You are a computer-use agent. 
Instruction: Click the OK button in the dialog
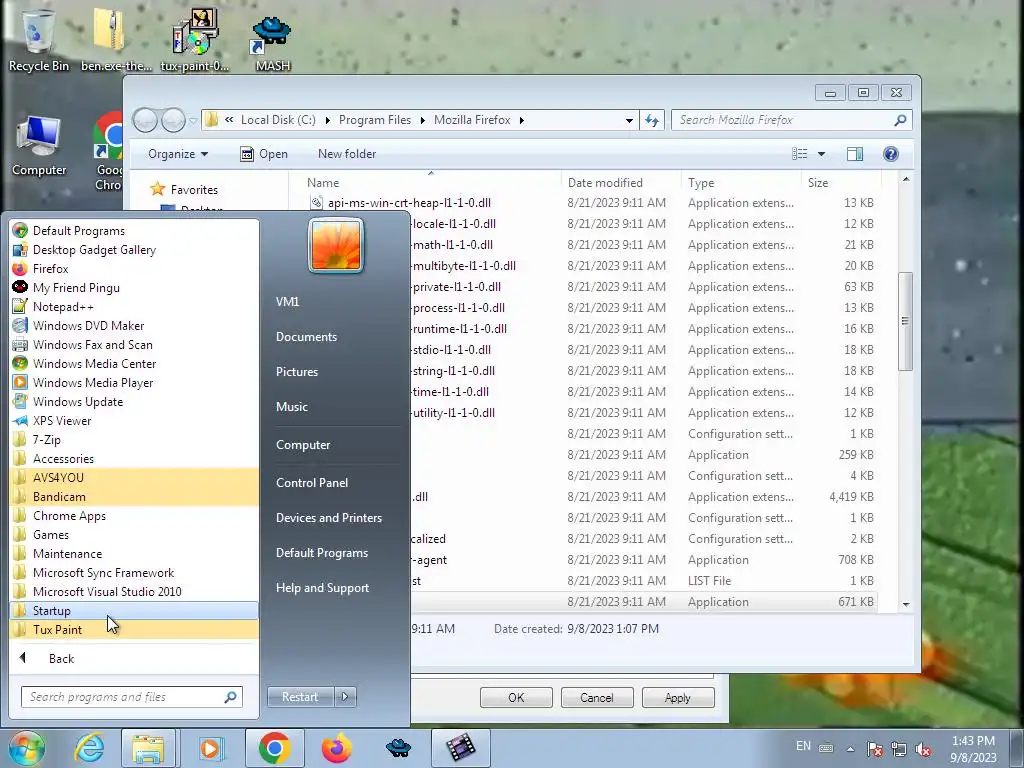pos(516,697)
